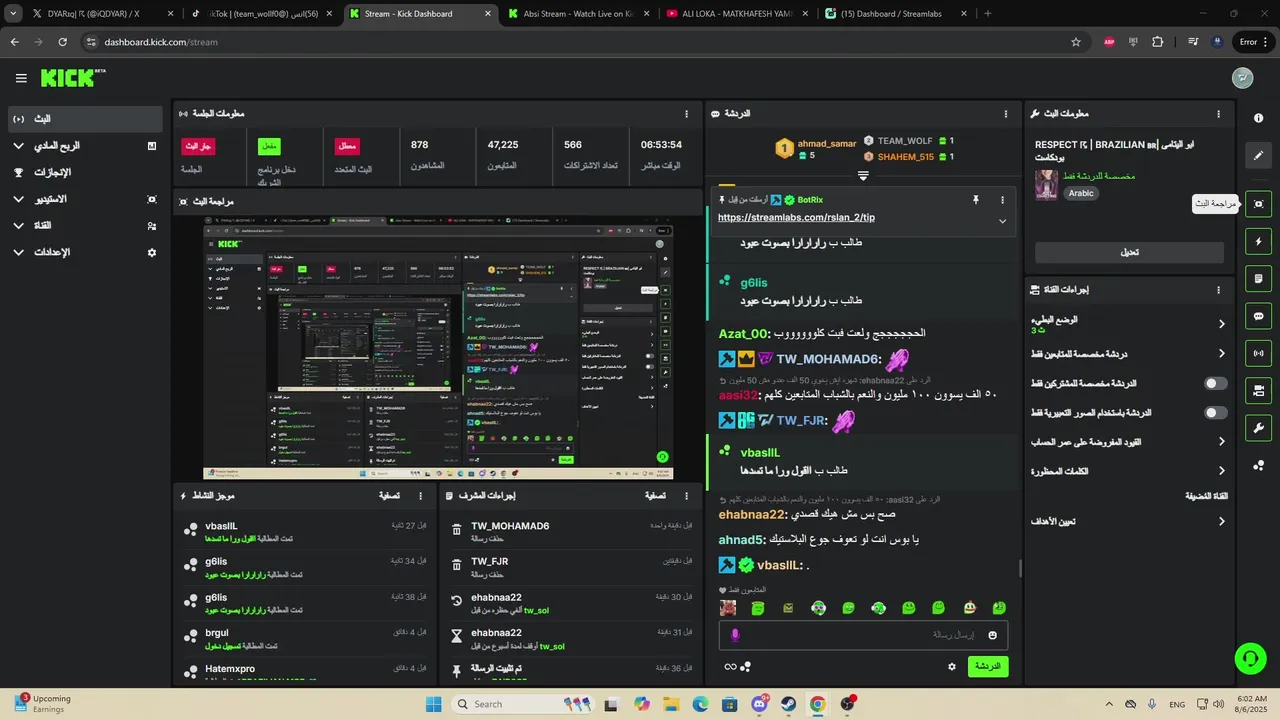
Task: Expand the set goals (تعيين الأهداف) option
Action: pos(1128,521)
